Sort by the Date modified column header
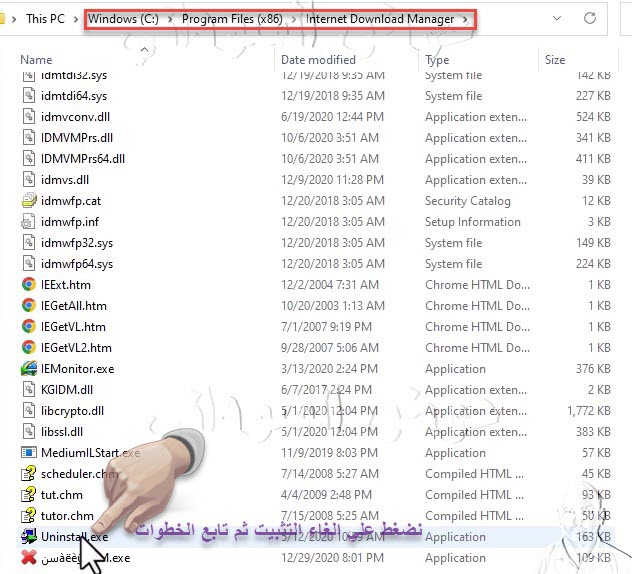 (x=318, y=60)
